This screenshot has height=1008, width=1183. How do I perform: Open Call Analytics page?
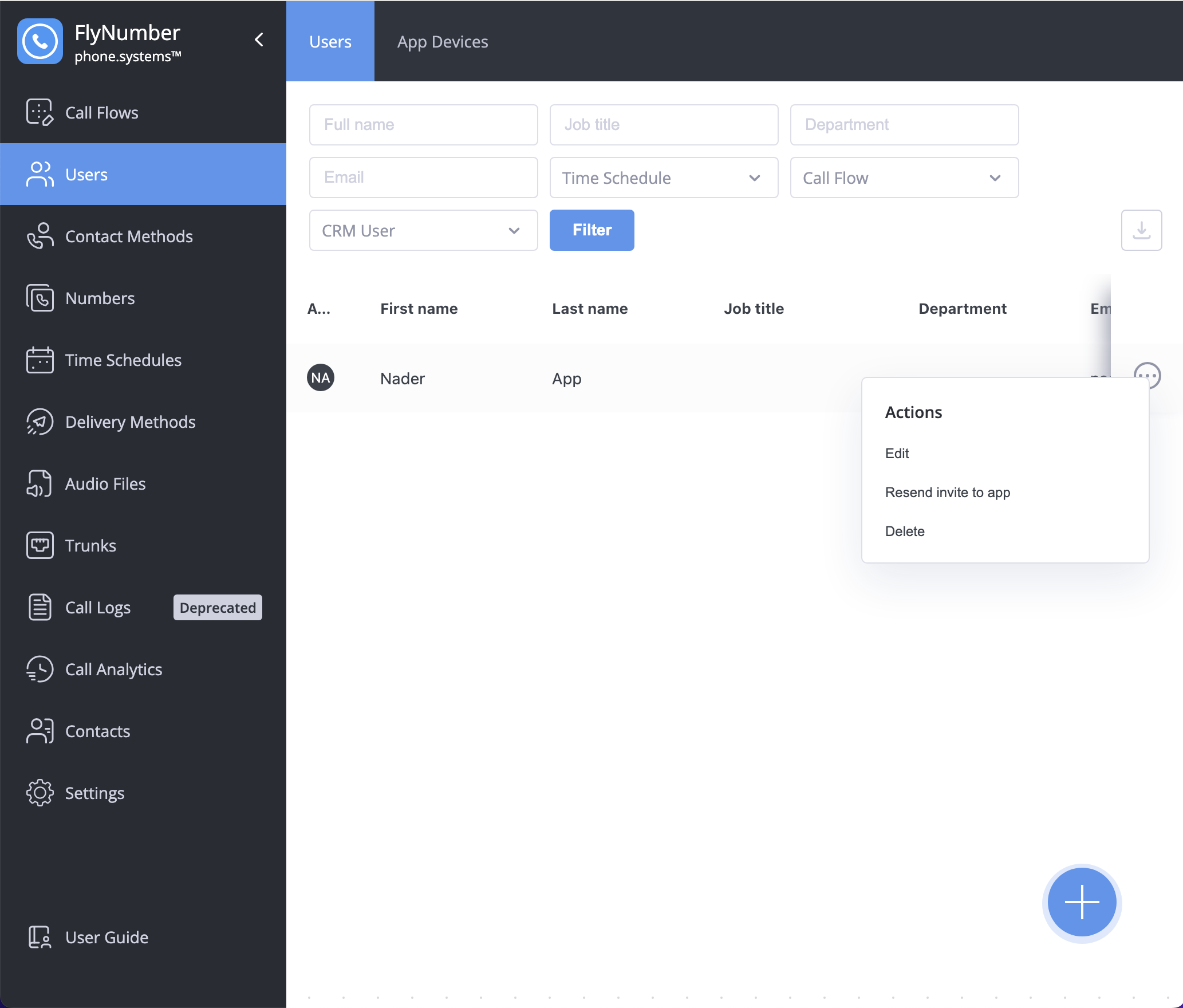point(143,669)
